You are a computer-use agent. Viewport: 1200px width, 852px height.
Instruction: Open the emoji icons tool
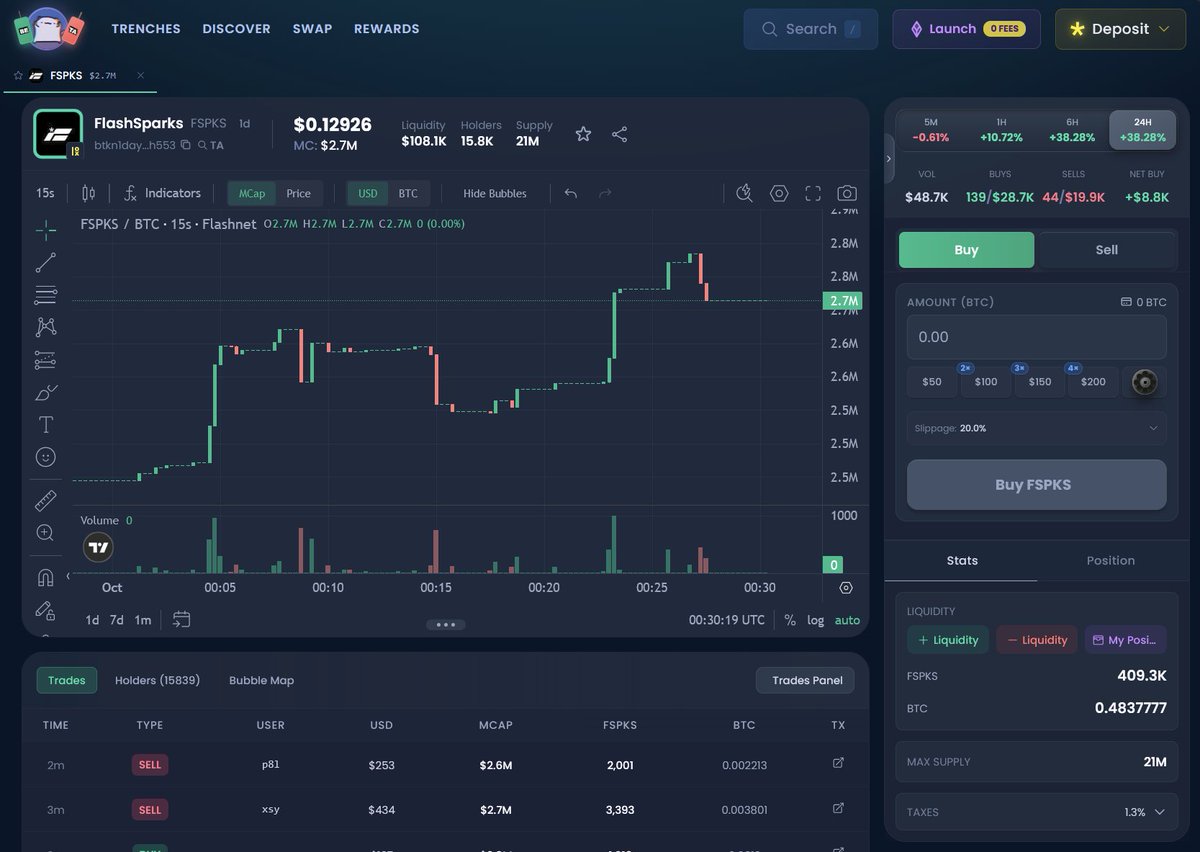click(46, 456)
